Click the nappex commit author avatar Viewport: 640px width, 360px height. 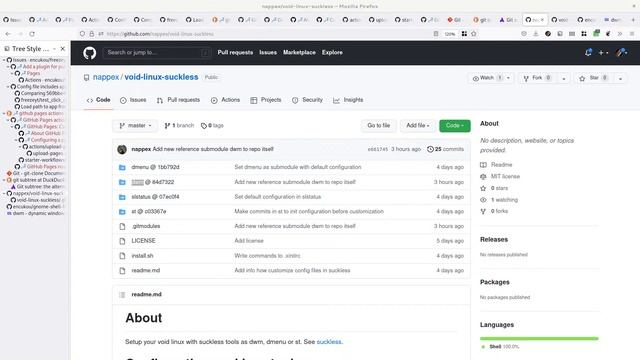[x=122, y=149]
